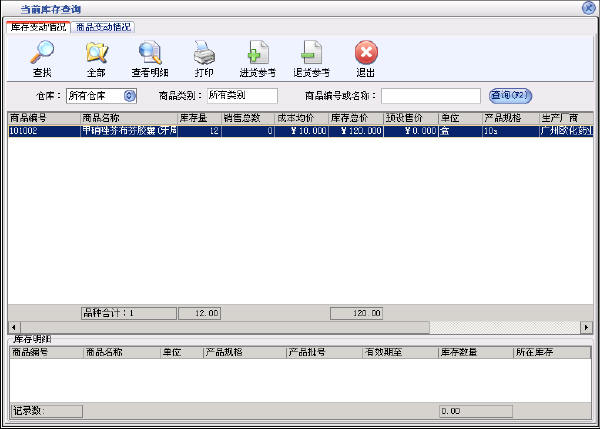This screenshot has width=600, height=429.
Task: Click the 商品类别 category field
Action: click(240, 96)
